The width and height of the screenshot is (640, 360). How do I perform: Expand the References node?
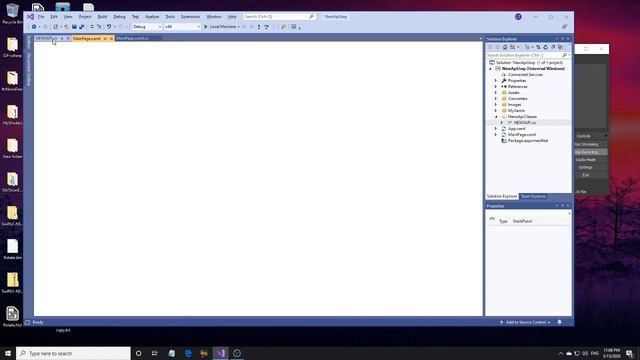[x=496, y=87]
